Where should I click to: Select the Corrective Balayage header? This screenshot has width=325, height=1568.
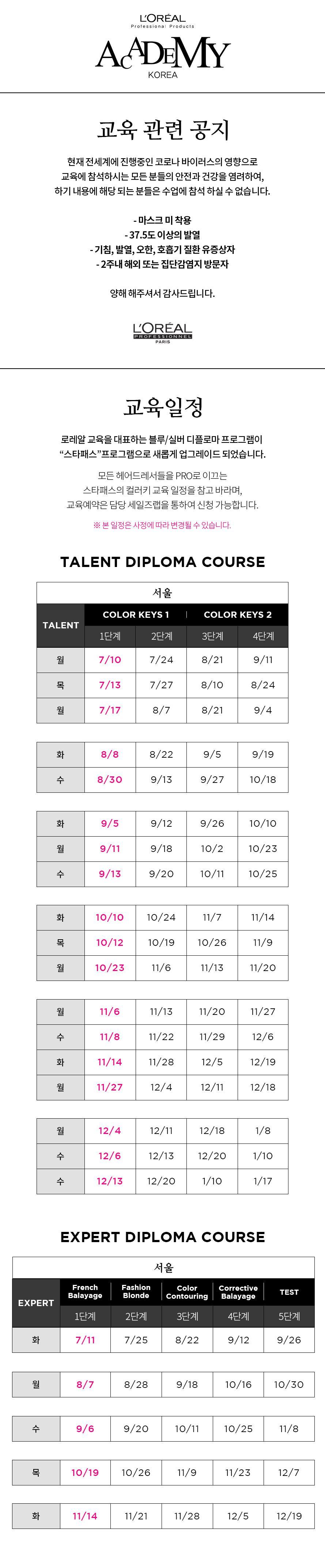pyautogui.click(x=238, y=1292)
